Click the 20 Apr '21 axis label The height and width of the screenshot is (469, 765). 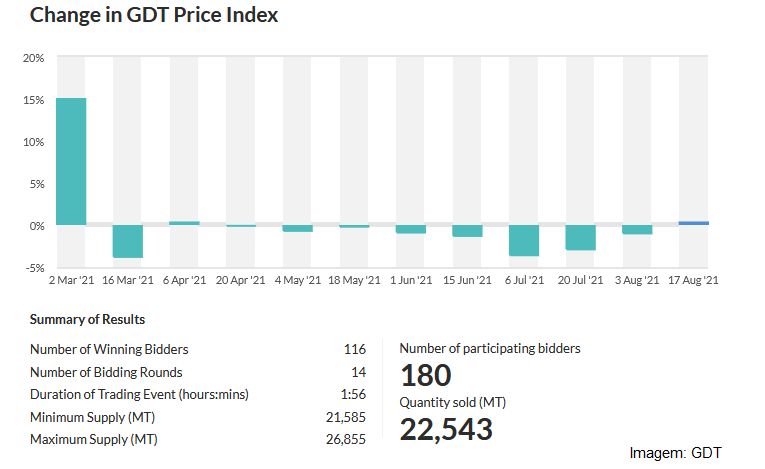[x=241, y=280]
